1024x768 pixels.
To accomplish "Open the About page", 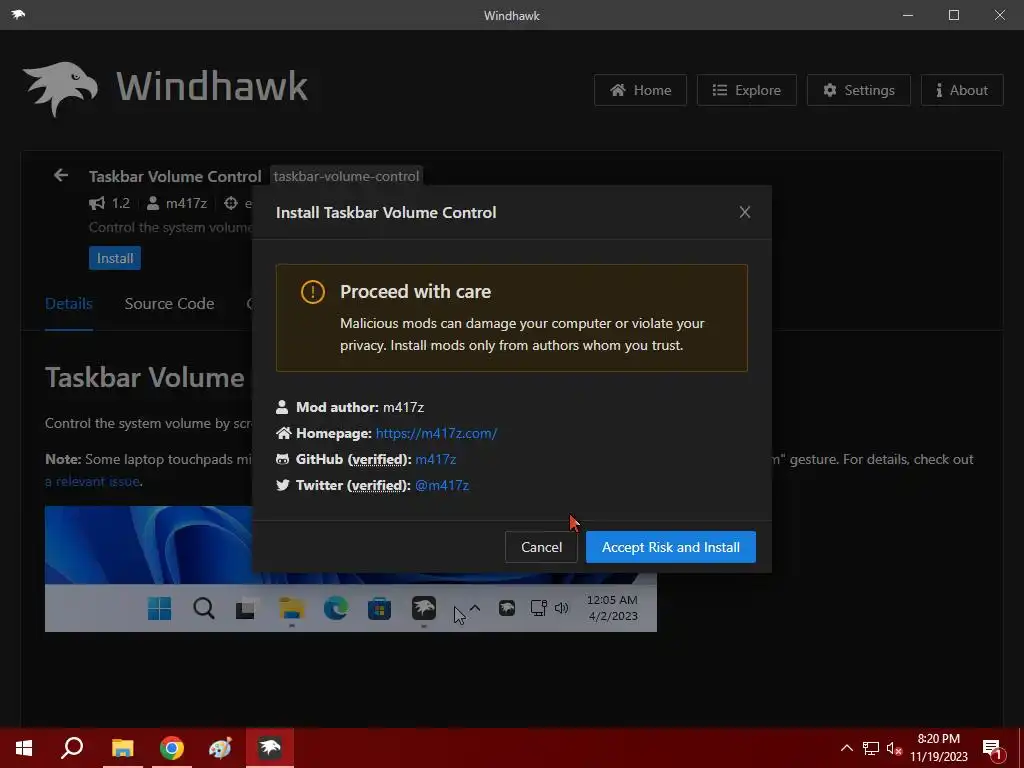I will (x=962, y=90).
